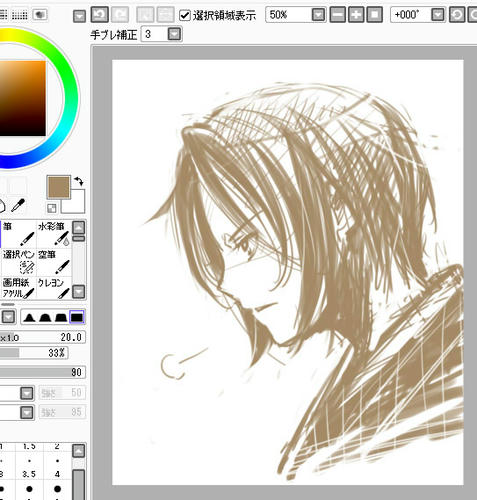
Task: Select the クレヨン crayon tool
Action: (x=54, y=288)
